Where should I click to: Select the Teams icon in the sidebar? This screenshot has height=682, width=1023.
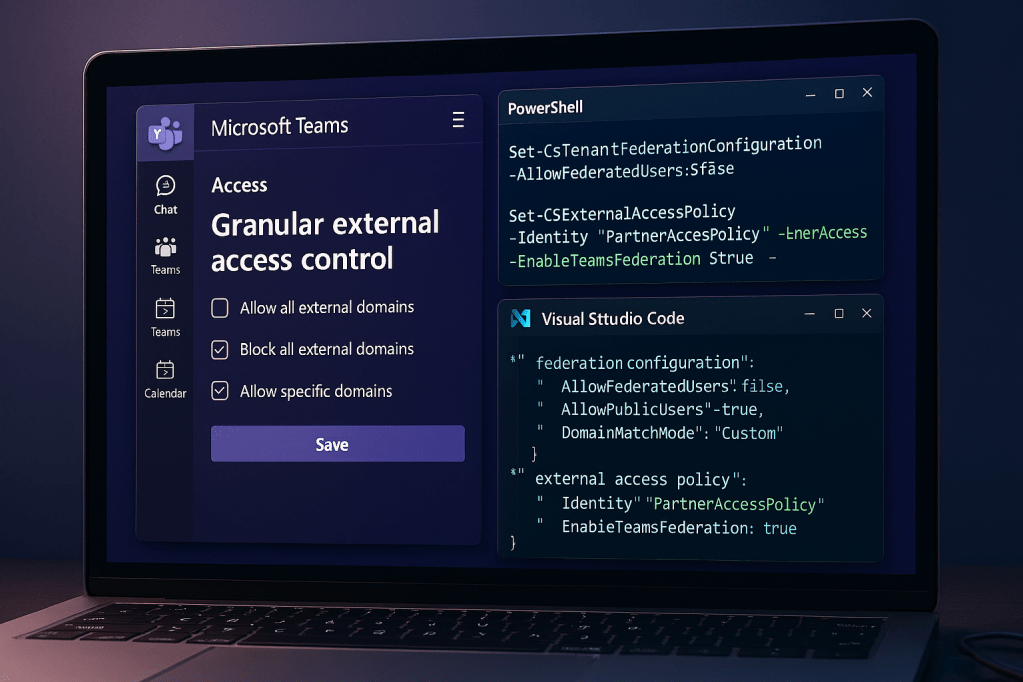click(x=164, y=253)
